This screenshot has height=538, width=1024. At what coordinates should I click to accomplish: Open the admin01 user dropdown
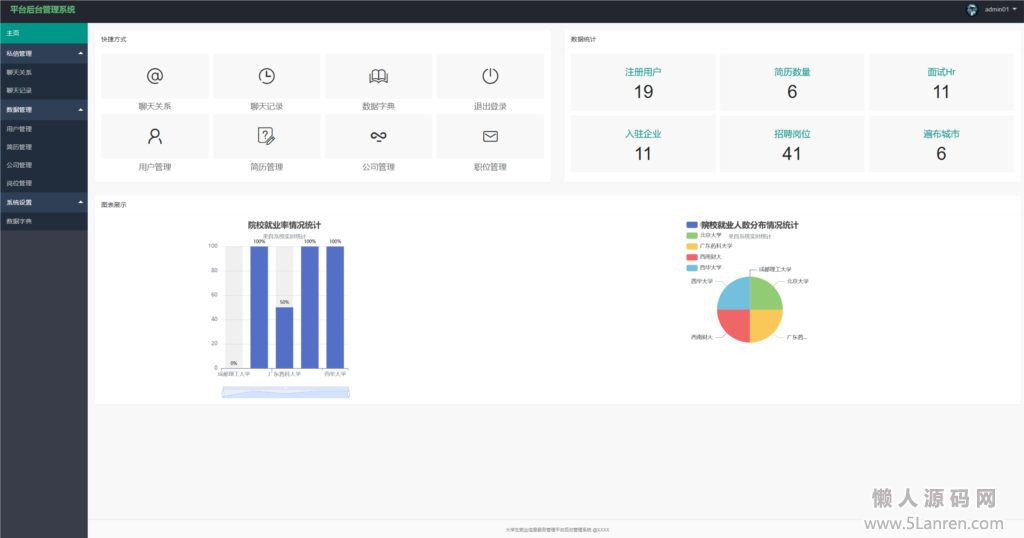pos(996,9)
